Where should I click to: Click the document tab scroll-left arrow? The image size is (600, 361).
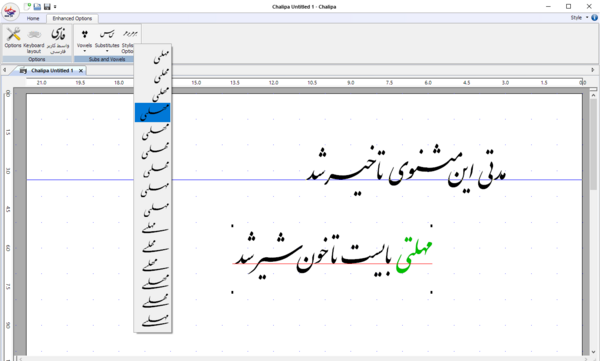4,70
